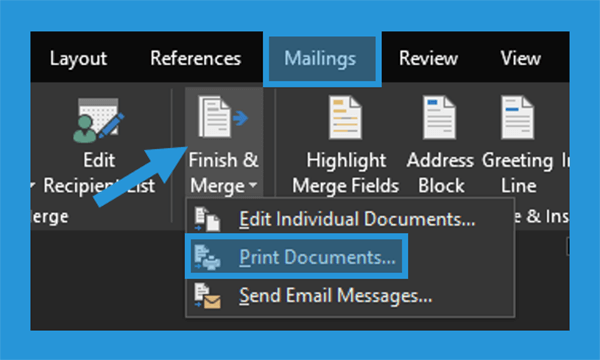The width and height of the screenshot is (600, 360).
Task: Select the Mailings tab
Action: [x=320, y=59]
